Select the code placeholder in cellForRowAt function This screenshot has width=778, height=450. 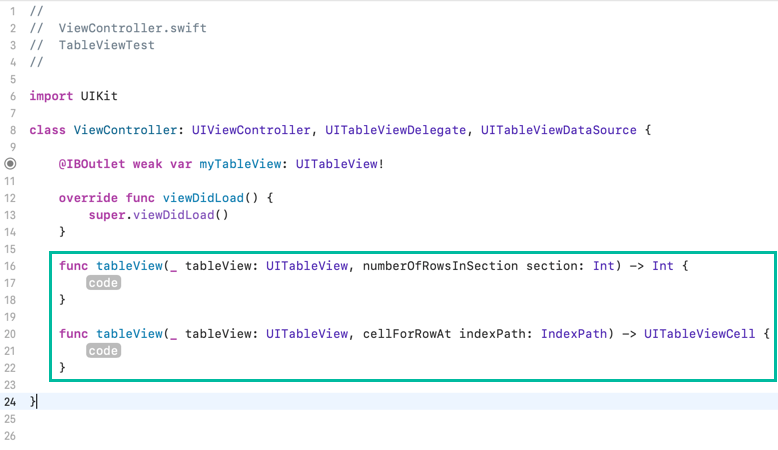coord(103,351)
